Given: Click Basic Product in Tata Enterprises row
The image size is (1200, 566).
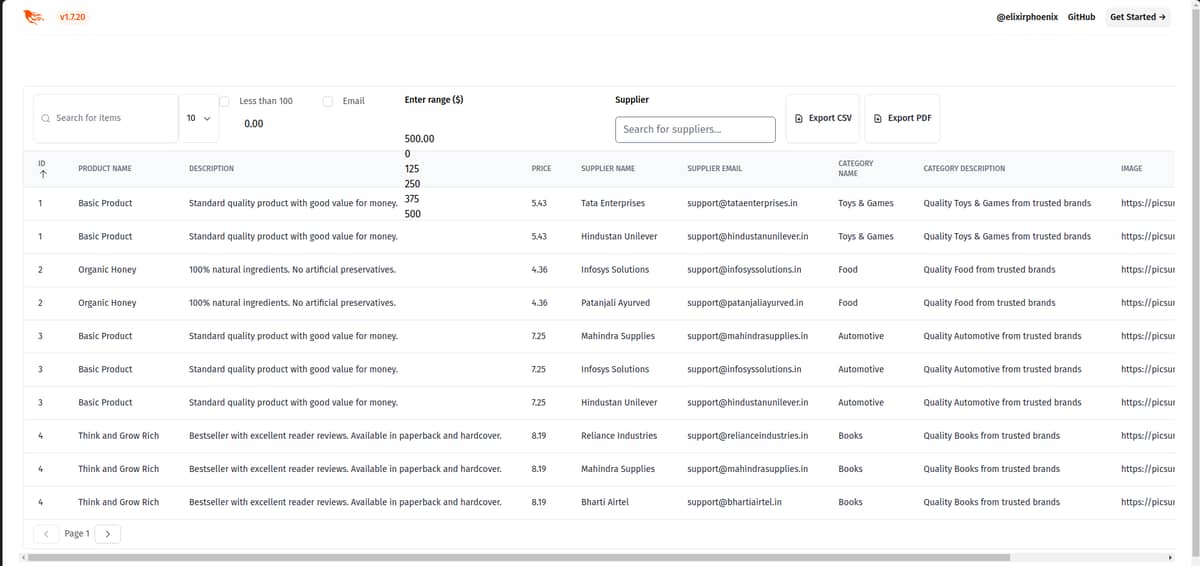Looking at the screenshot, I should tap(105, 203).
